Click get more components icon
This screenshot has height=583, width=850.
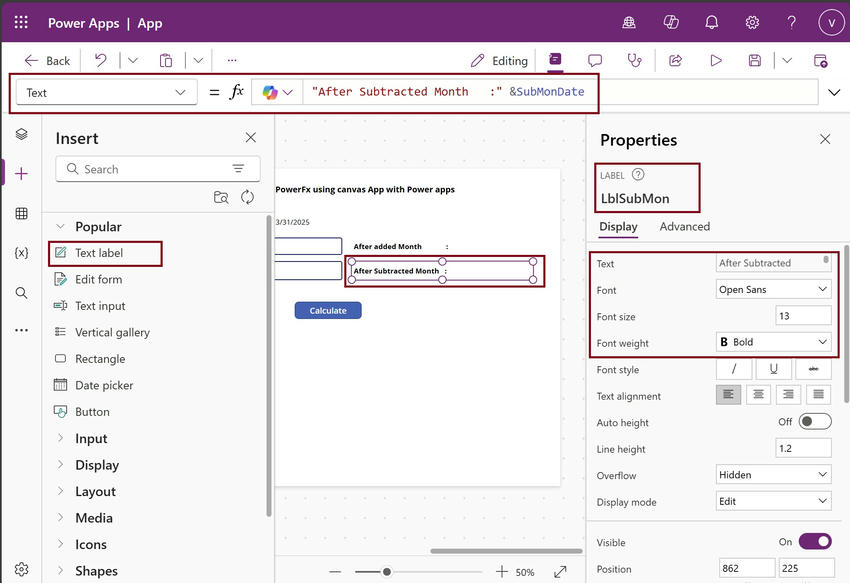click(x=221, y=197)
